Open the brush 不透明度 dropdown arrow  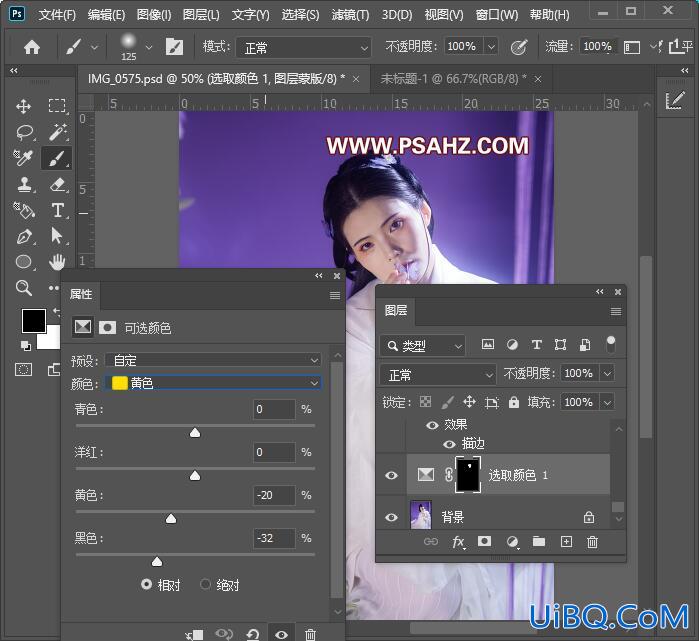(x=491, y=46)
